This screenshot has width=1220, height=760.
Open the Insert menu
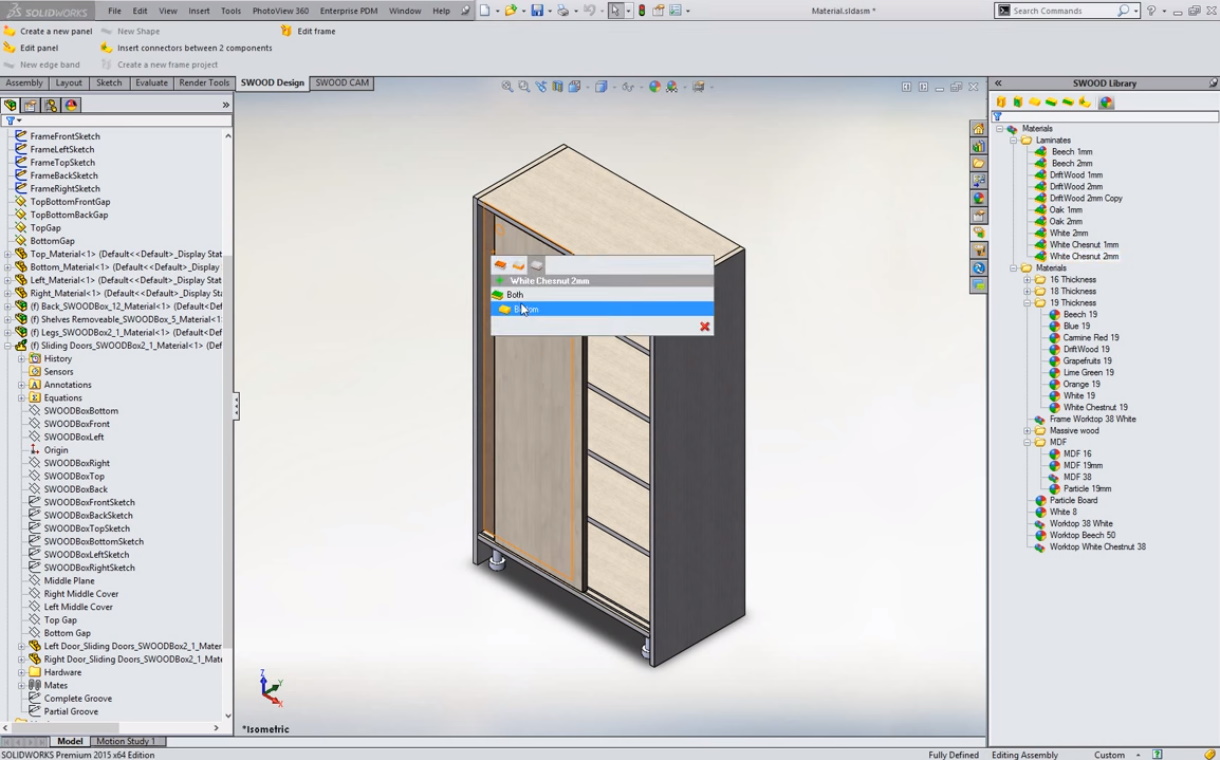pyautogui.click(x=199, y=11)
